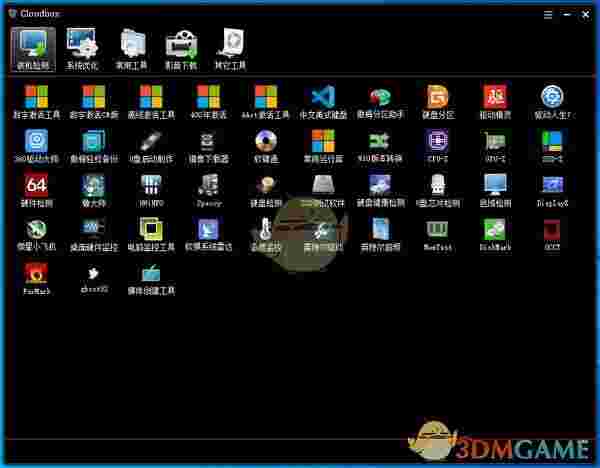
Task: Open the Windows logo tool labeled AAct
Action: (x=266, y=96)
